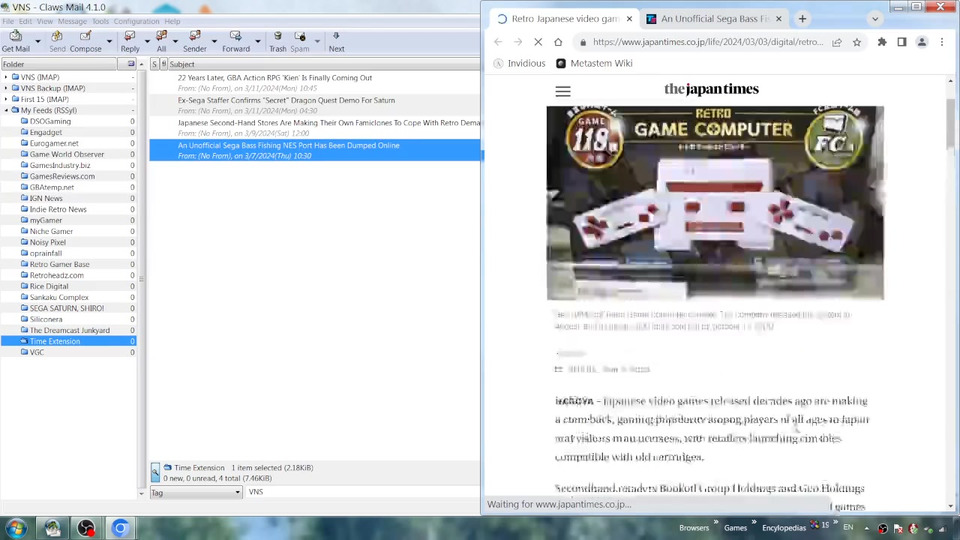Screen dimensions: 960x540
Task: Open Japan Times hamburger menu
Action: pos(563,91)
